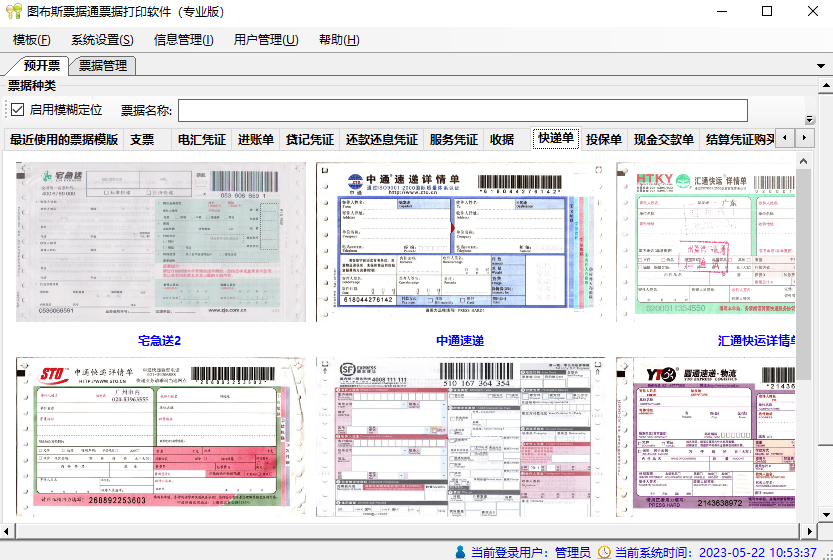
Task: Open the 汇通快运 HTKY waybill thumbnail
Action: point(706,242)
